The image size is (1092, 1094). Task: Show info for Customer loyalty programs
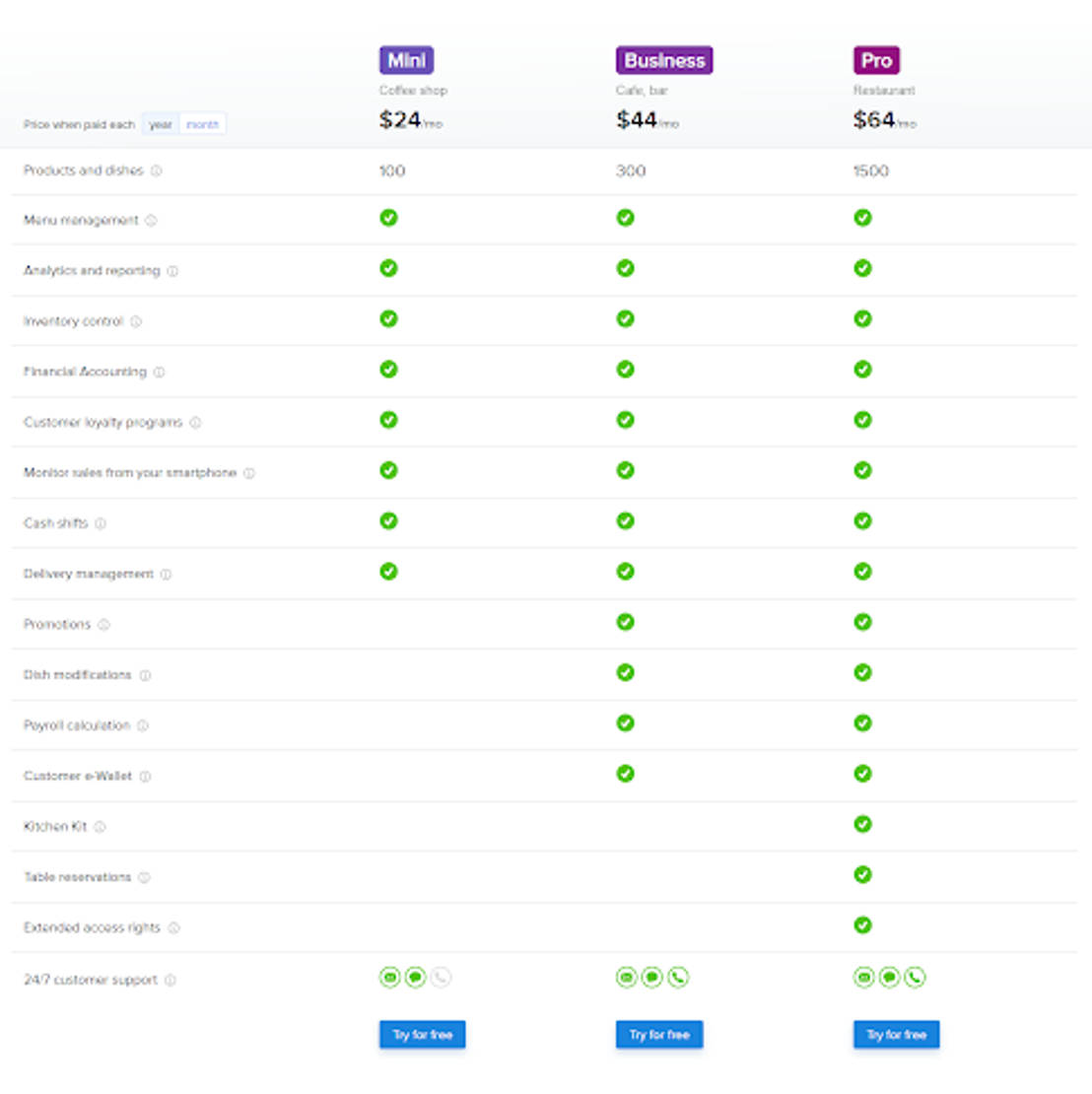195,423
